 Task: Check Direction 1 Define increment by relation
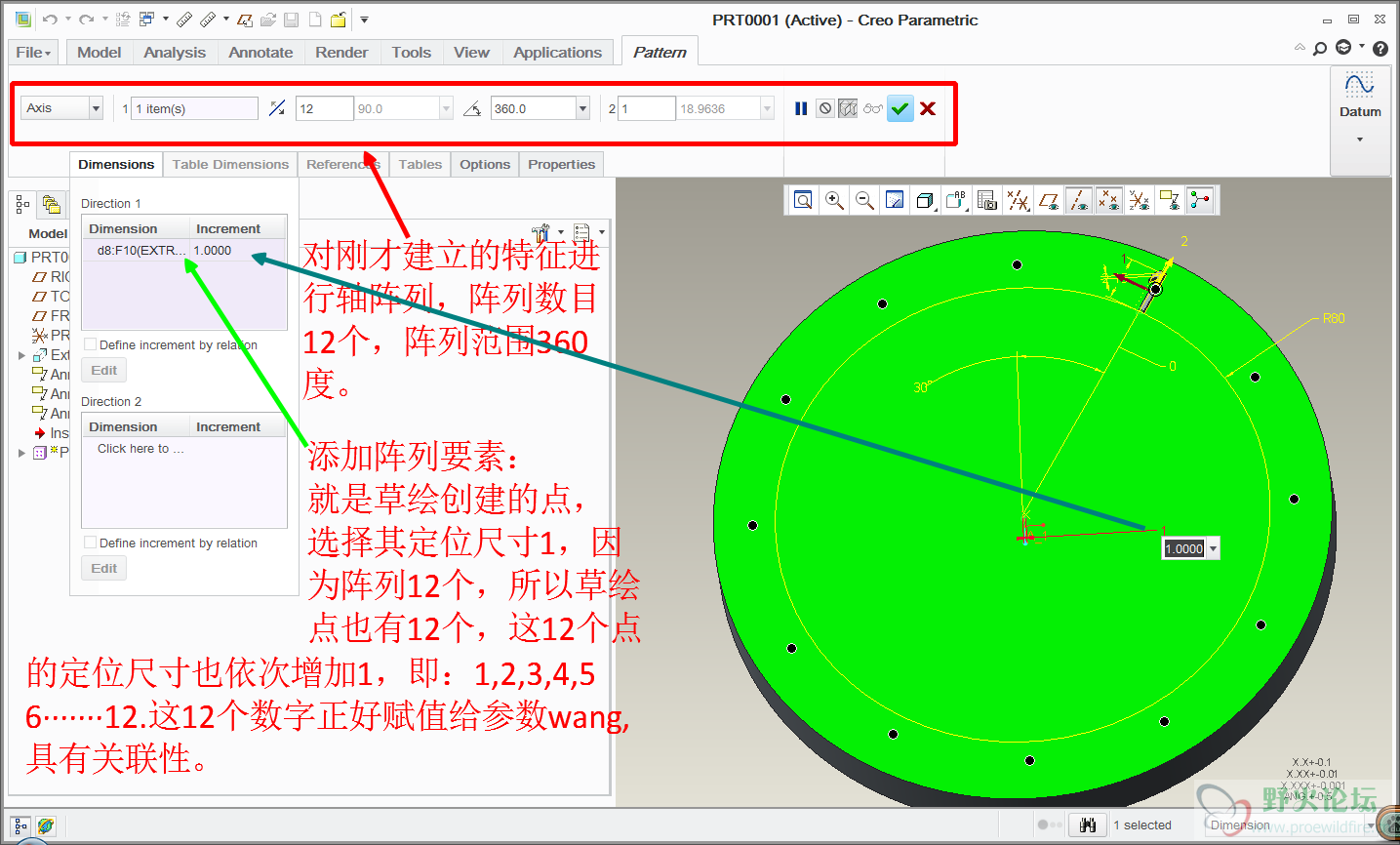tap(91, 344)
